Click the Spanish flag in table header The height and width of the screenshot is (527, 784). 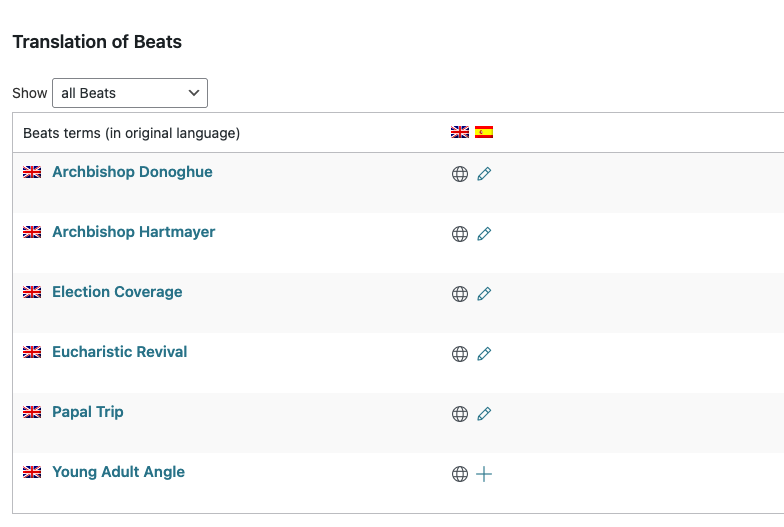tap(484, 132)
